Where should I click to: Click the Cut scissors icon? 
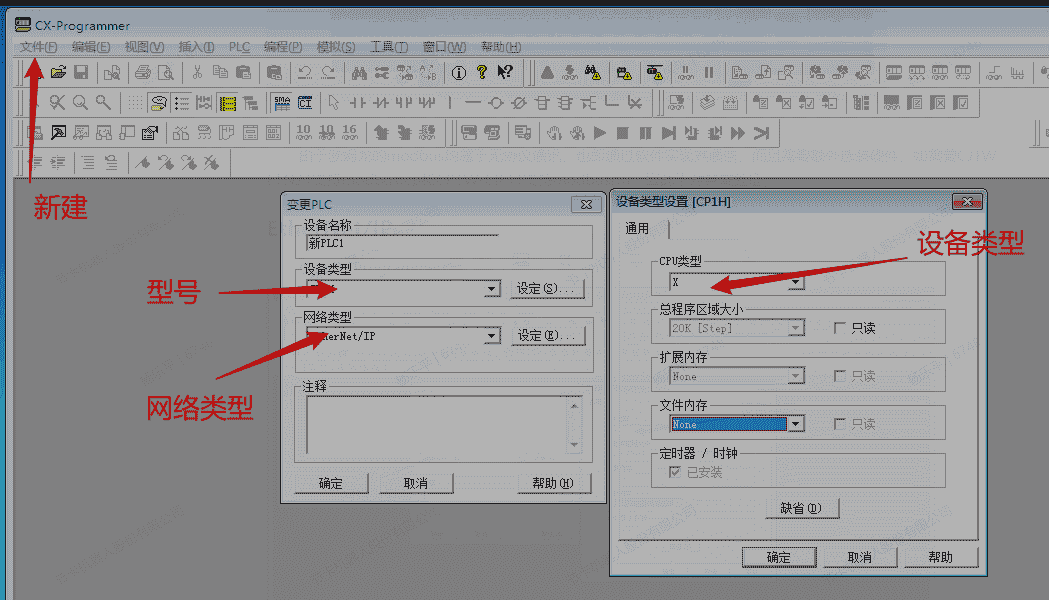pos(197,72)
